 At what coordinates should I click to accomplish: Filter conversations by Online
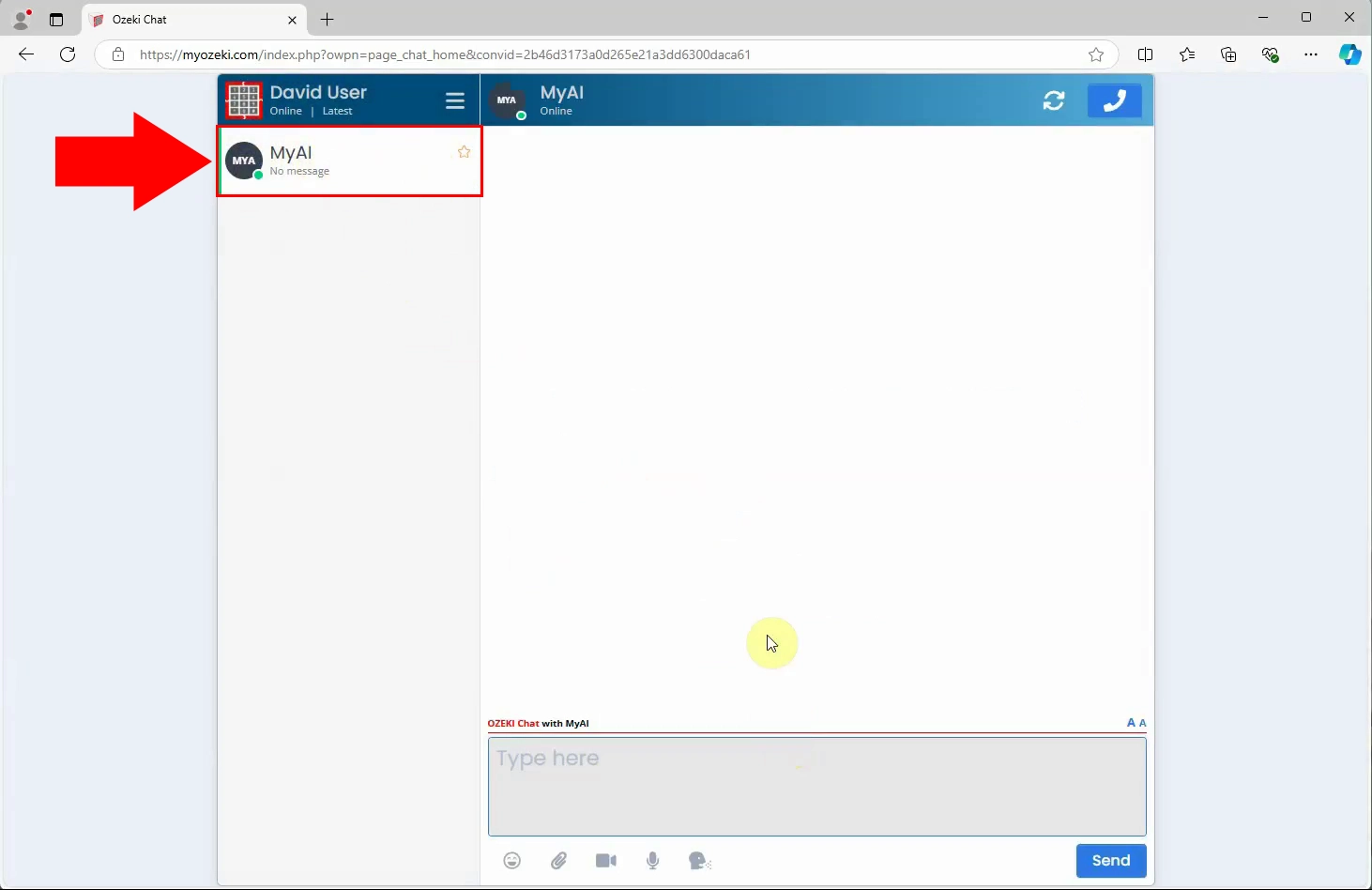tap(286, 111)
